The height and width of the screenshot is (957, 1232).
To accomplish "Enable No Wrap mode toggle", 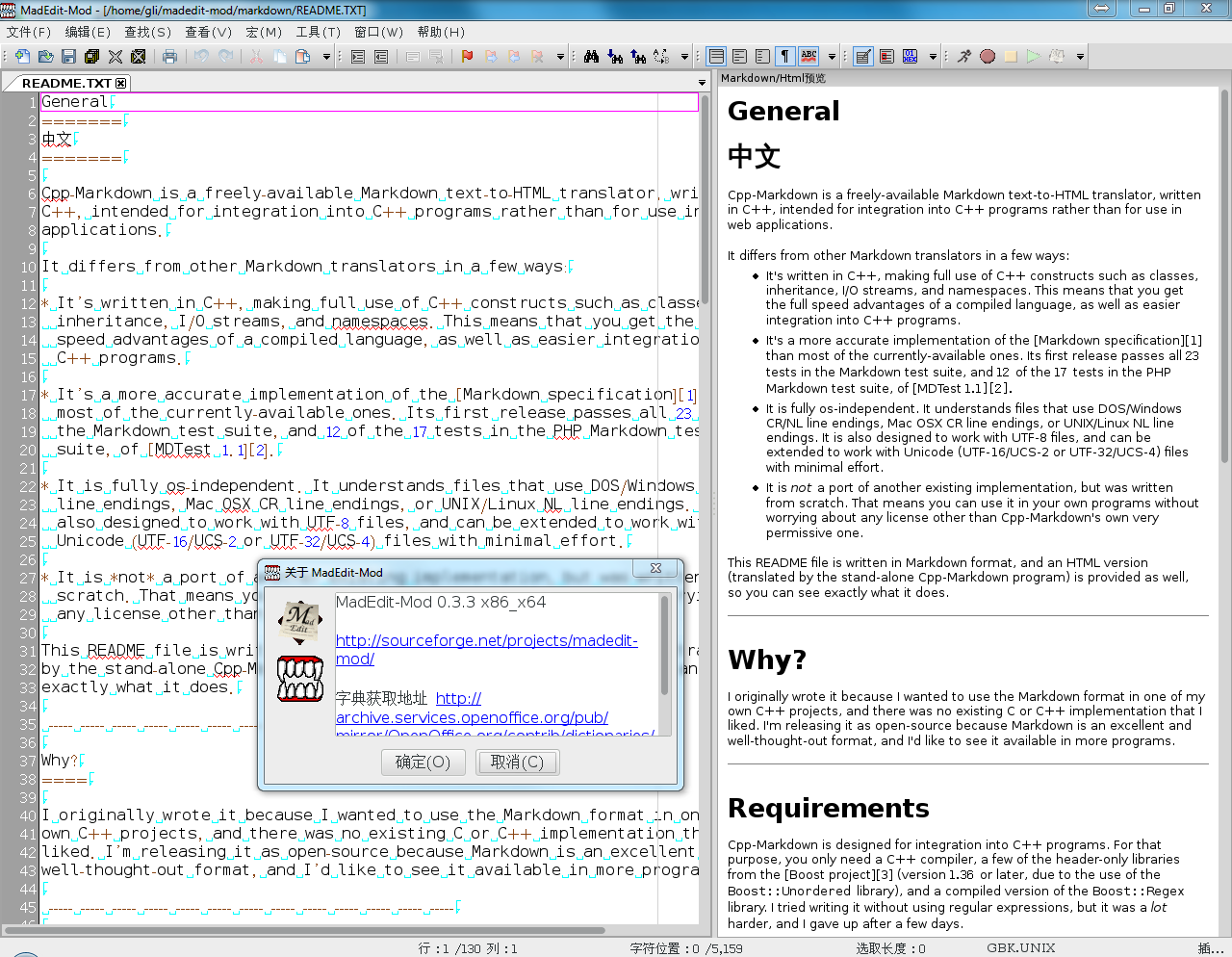I will 716,57.
